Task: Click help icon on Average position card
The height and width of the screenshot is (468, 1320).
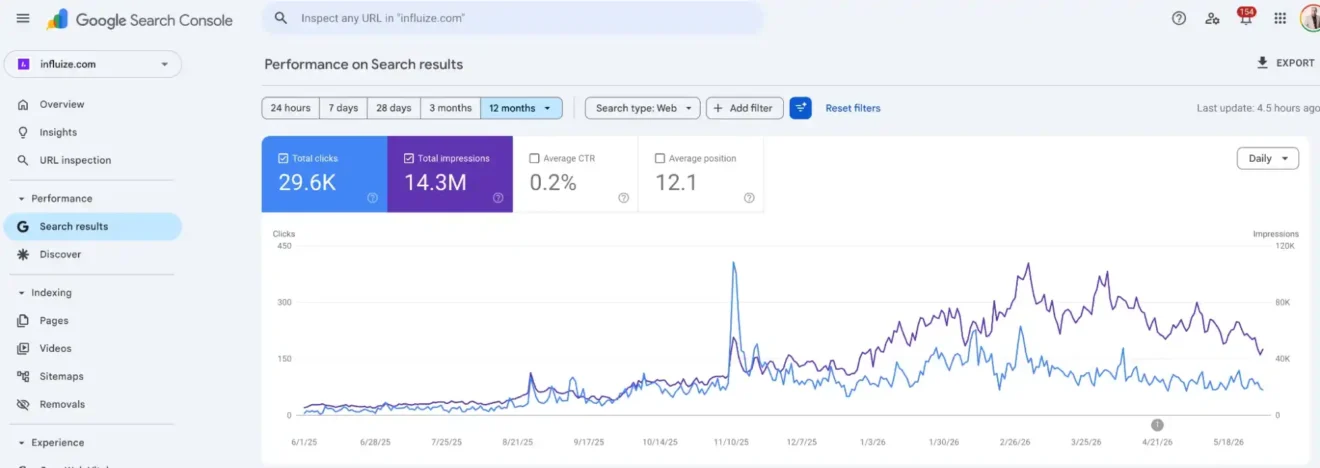Action: (x=749, y=198)
